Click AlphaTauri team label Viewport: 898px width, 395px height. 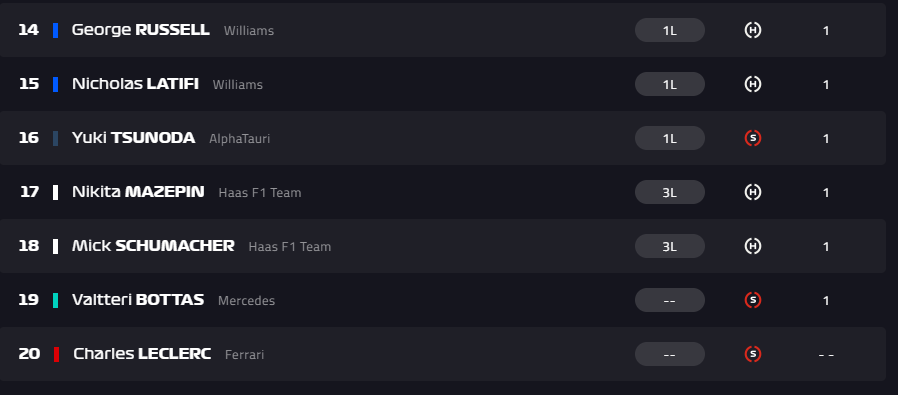click(x=239, y=139)
